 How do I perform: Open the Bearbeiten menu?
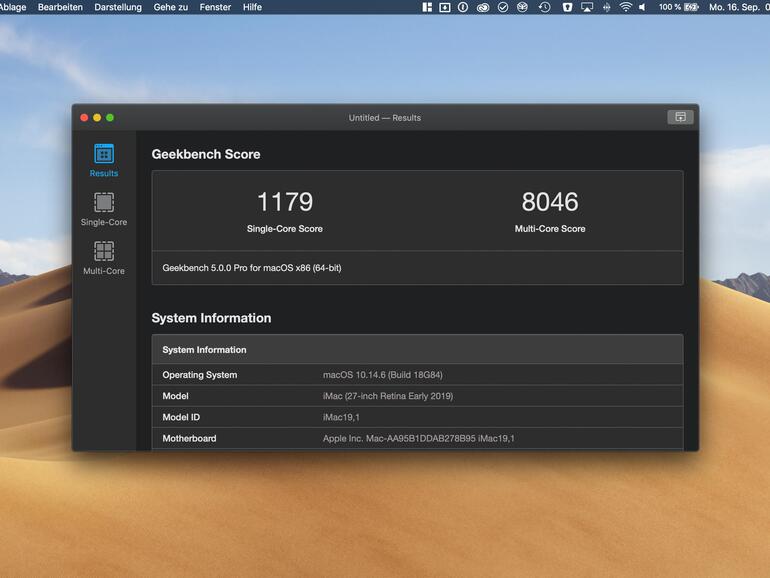coord(60,7)
